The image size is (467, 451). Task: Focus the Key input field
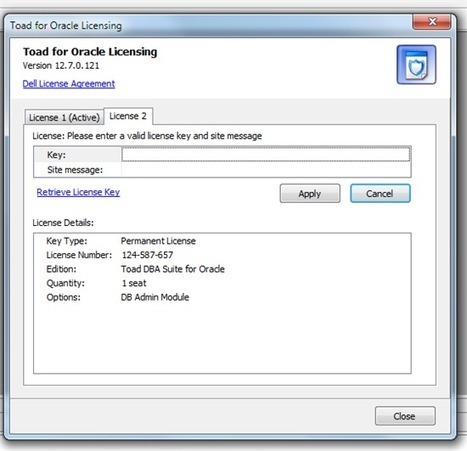[266, 154]
